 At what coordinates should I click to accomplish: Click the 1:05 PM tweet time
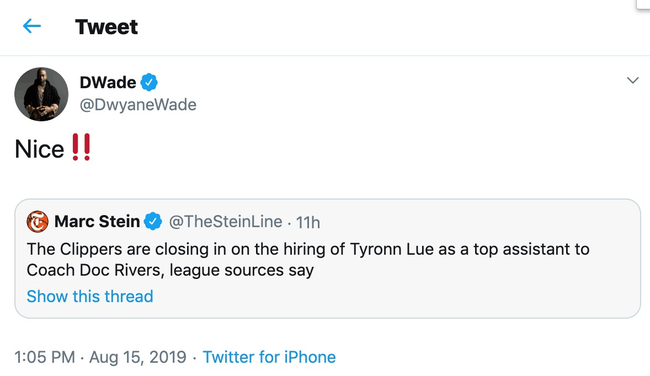tap(45, 357)
